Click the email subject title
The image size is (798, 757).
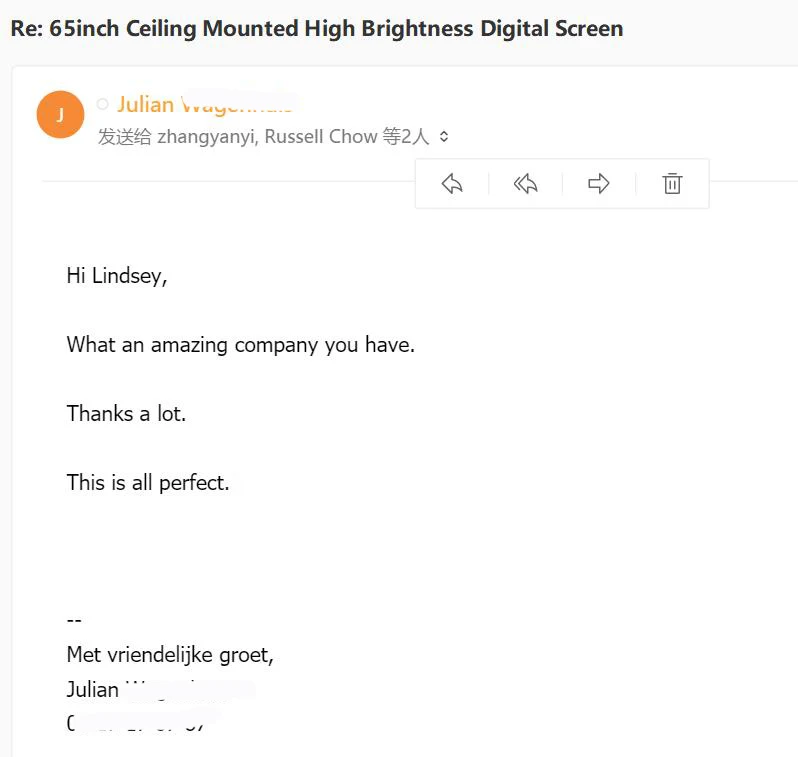(317, 28)
